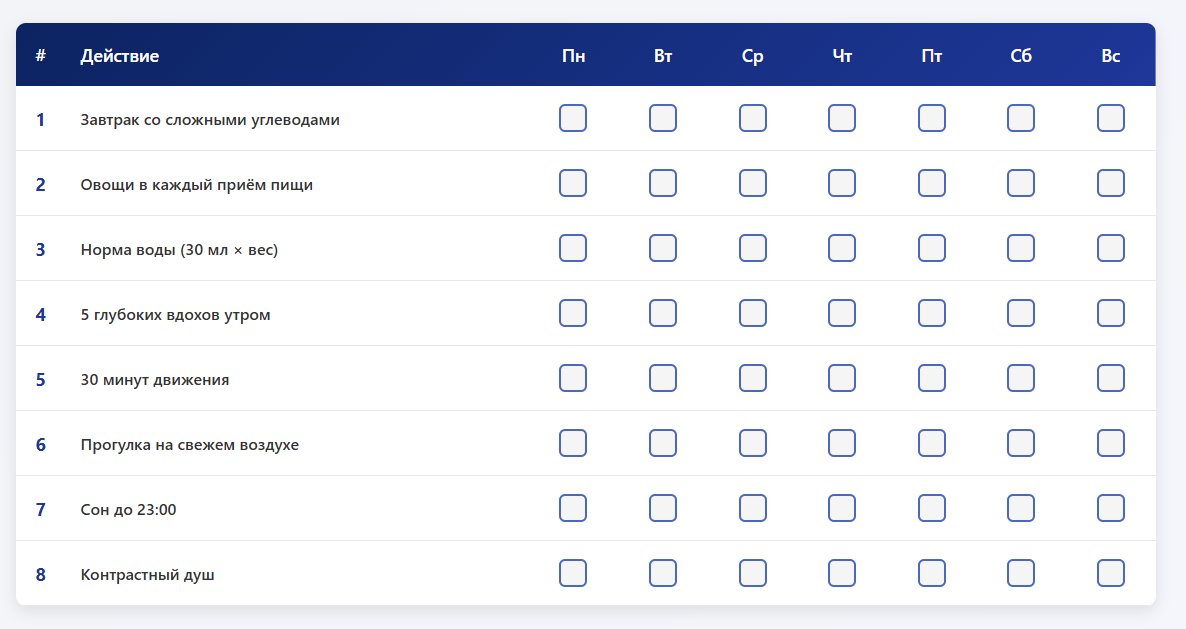The height and width of the screenshot is (629, 1186).
Task: Check Monday box for Контрастный душ
Action: (x=573, y=573)
